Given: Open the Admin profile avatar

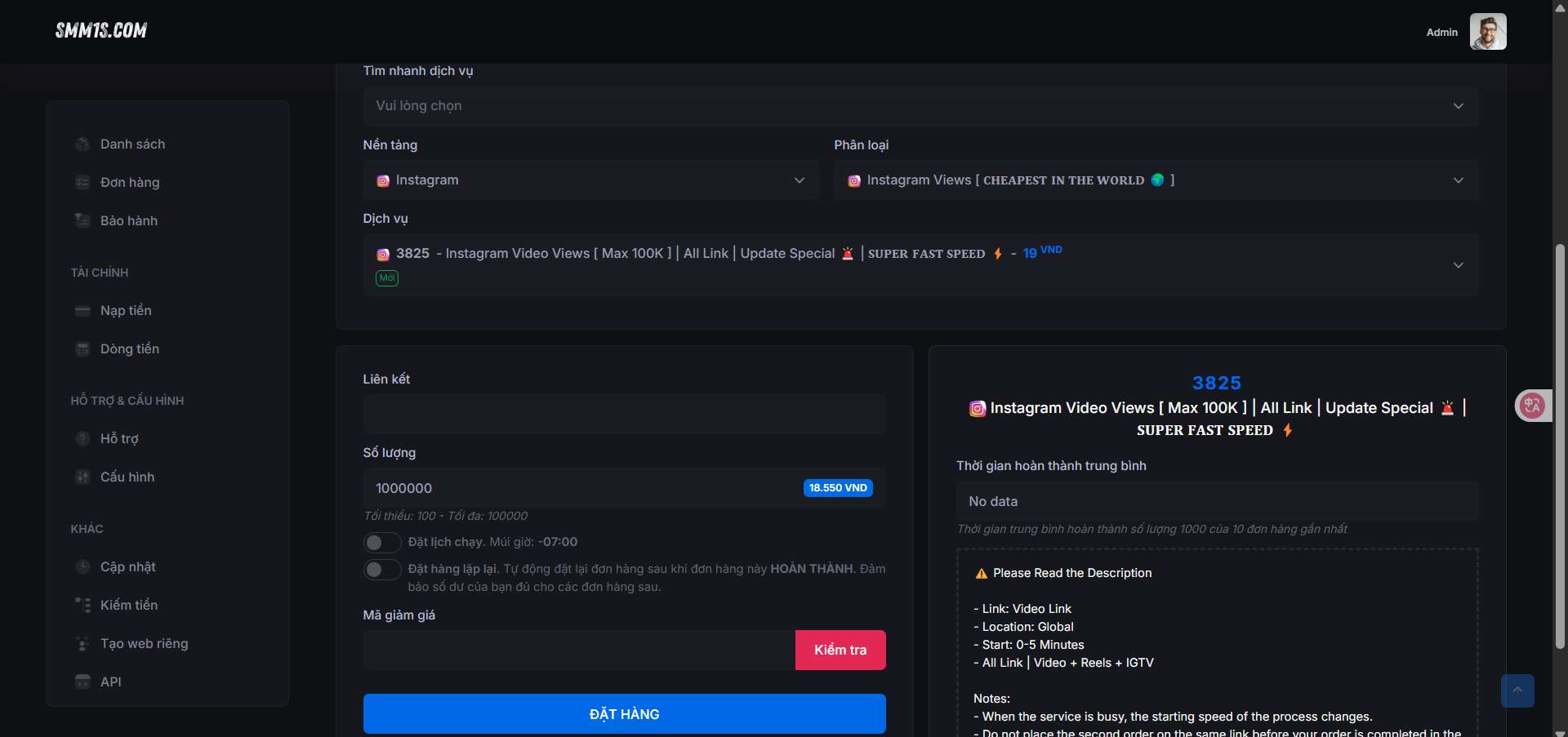Looking at the screenshot, I should tap(1488, 32).
